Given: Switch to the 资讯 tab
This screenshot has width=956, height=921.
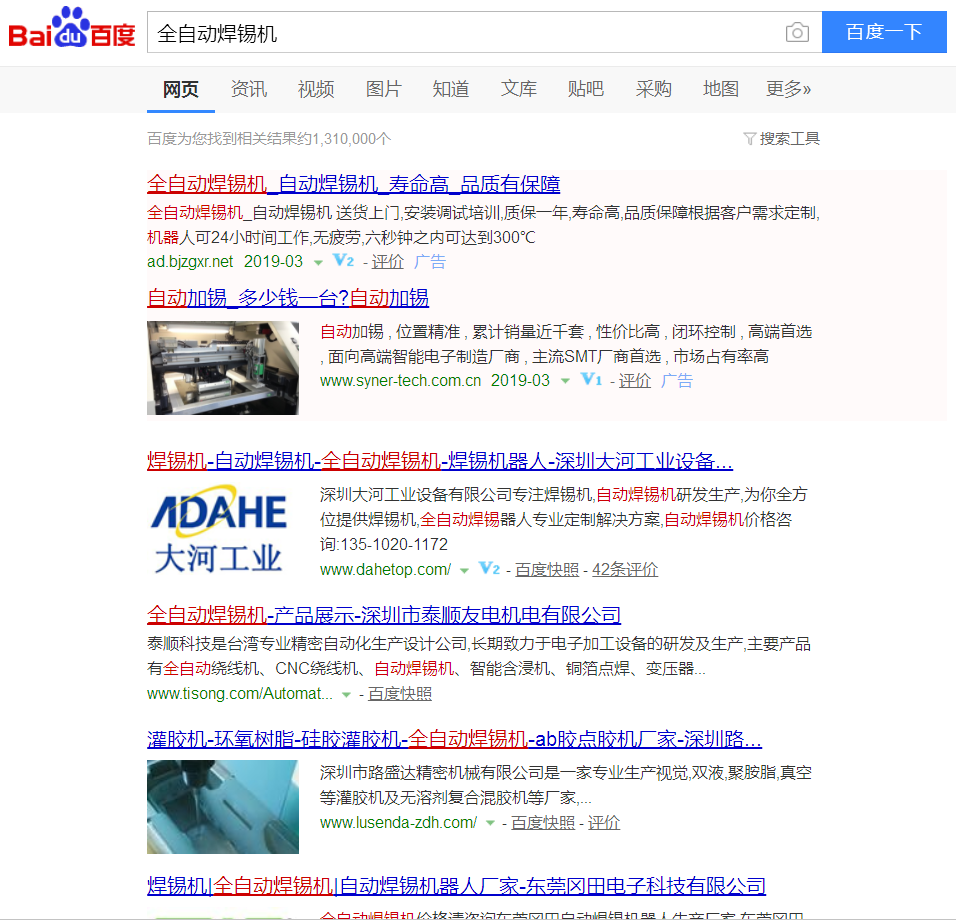Looking at the screenshot, I should [x=249, y=89].
